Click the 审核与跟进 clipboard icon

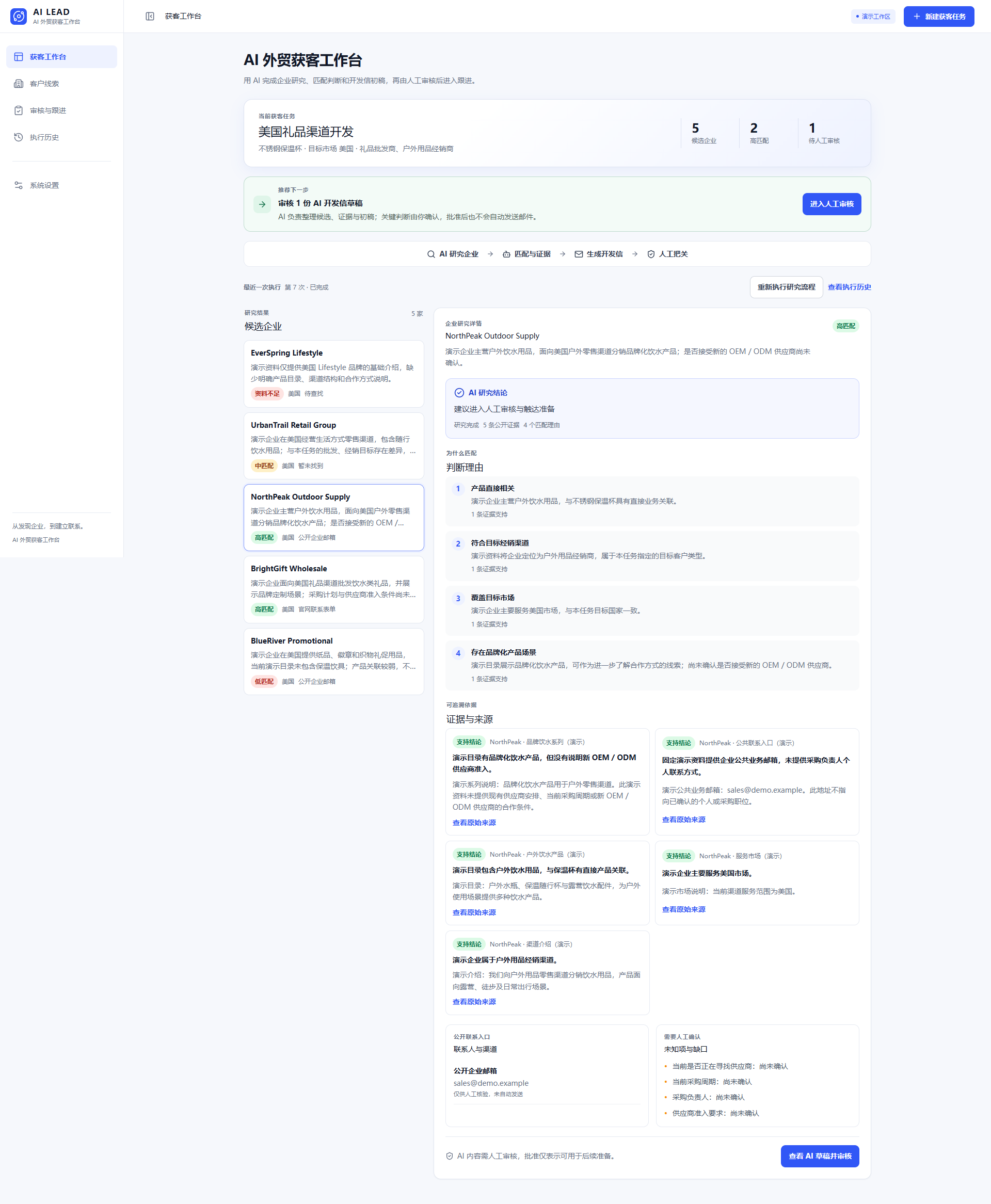coord(18,111)
